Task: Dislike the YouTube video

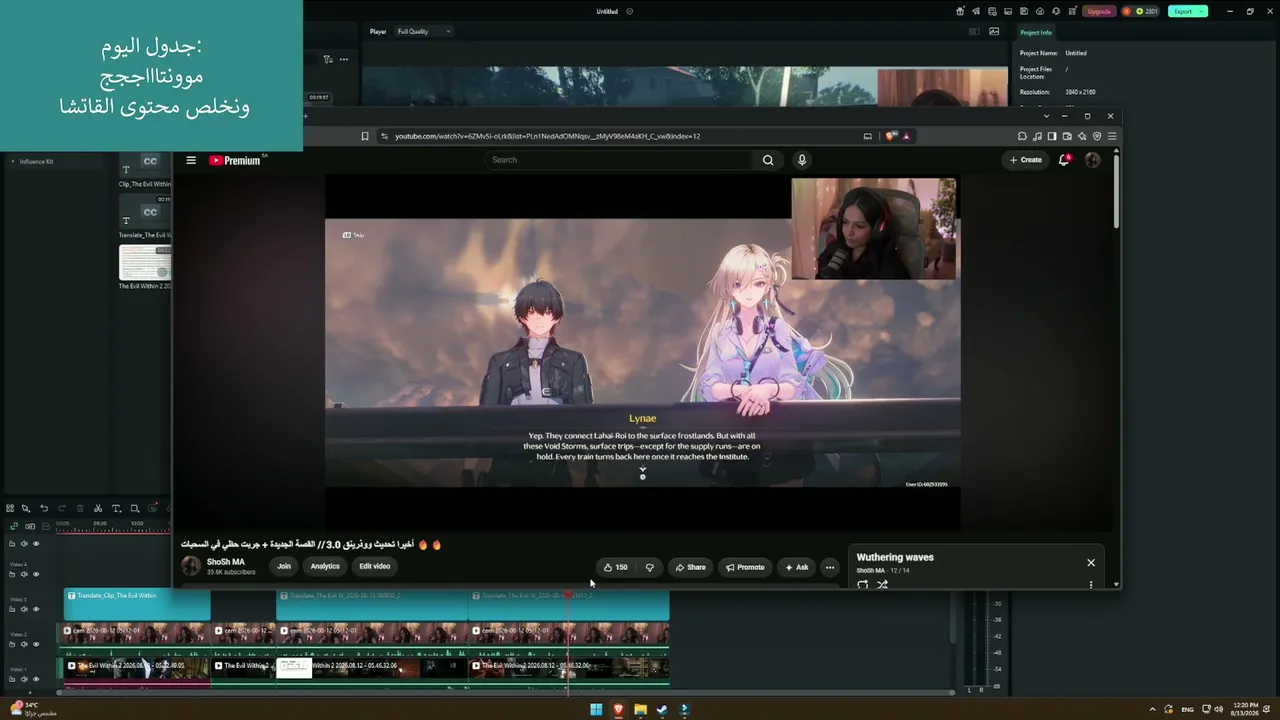Action: click(650, 567)
